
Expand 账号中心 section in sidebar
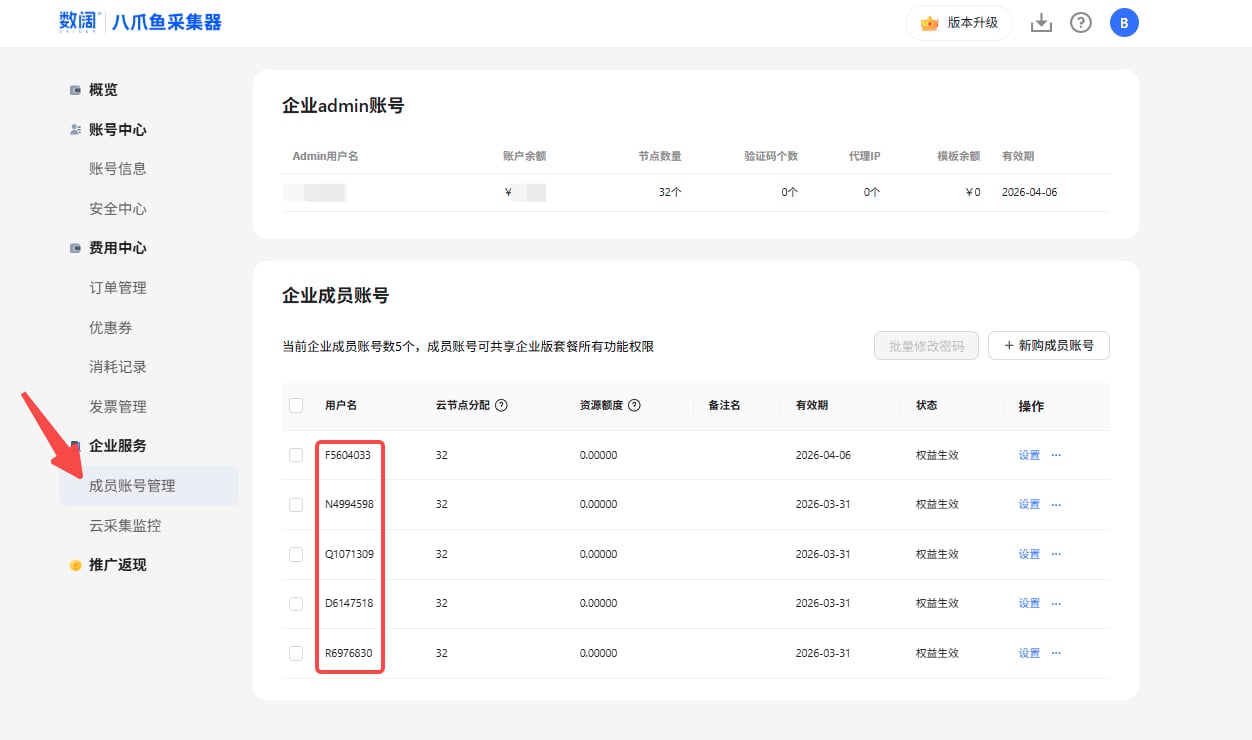pyautogui.click(x=118, y=130)
